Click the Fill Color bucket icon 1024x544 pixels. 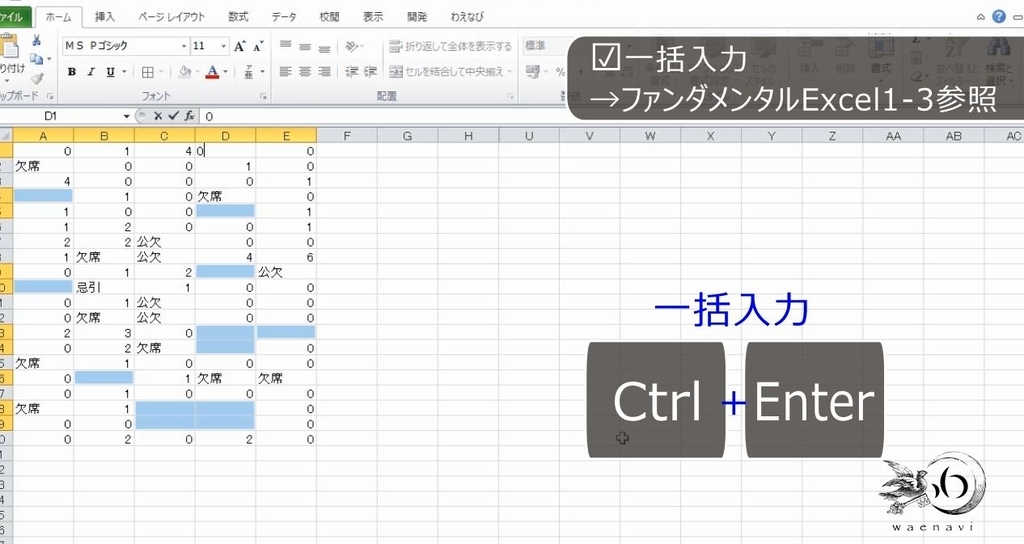pyautogui.click(x=185, y=72)
